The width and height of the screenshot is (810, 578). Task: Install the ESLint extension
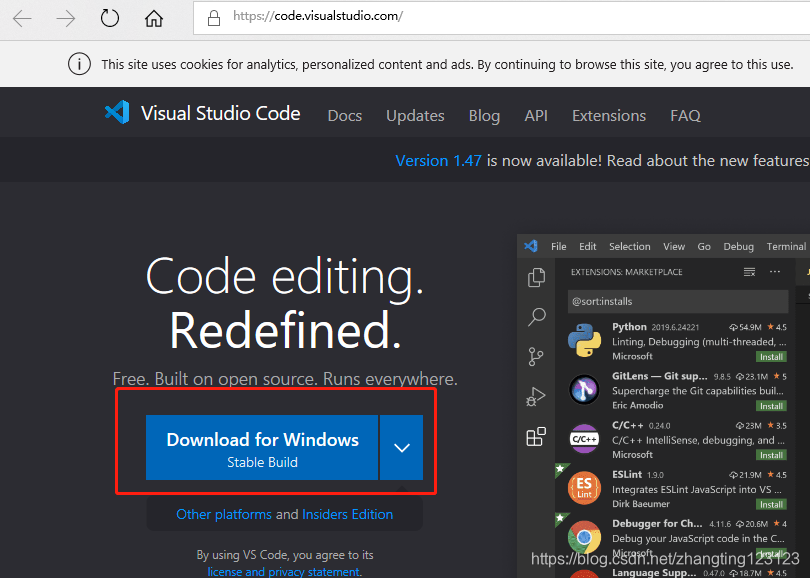(x=770, y=504)
